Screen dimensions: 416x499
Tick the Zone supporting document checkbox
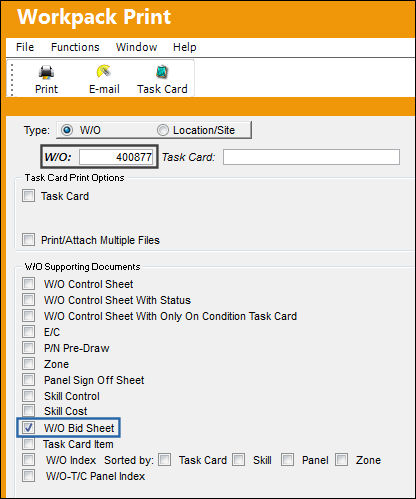(28, 364)
